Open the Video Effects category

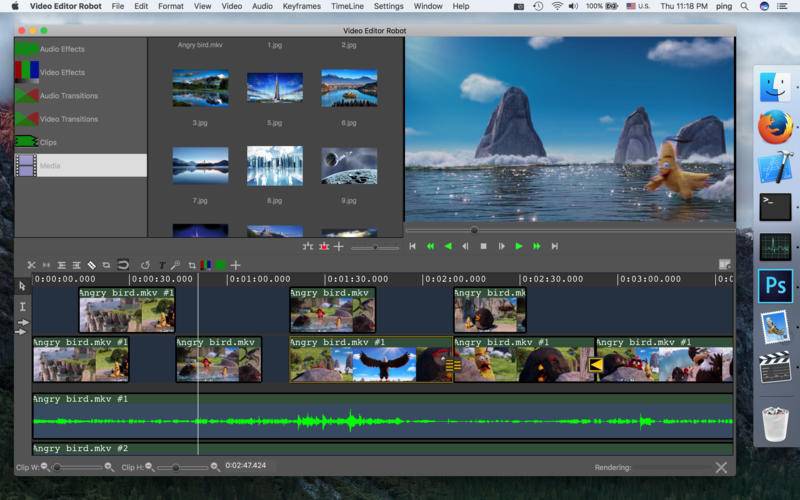(x=81, y=72)
